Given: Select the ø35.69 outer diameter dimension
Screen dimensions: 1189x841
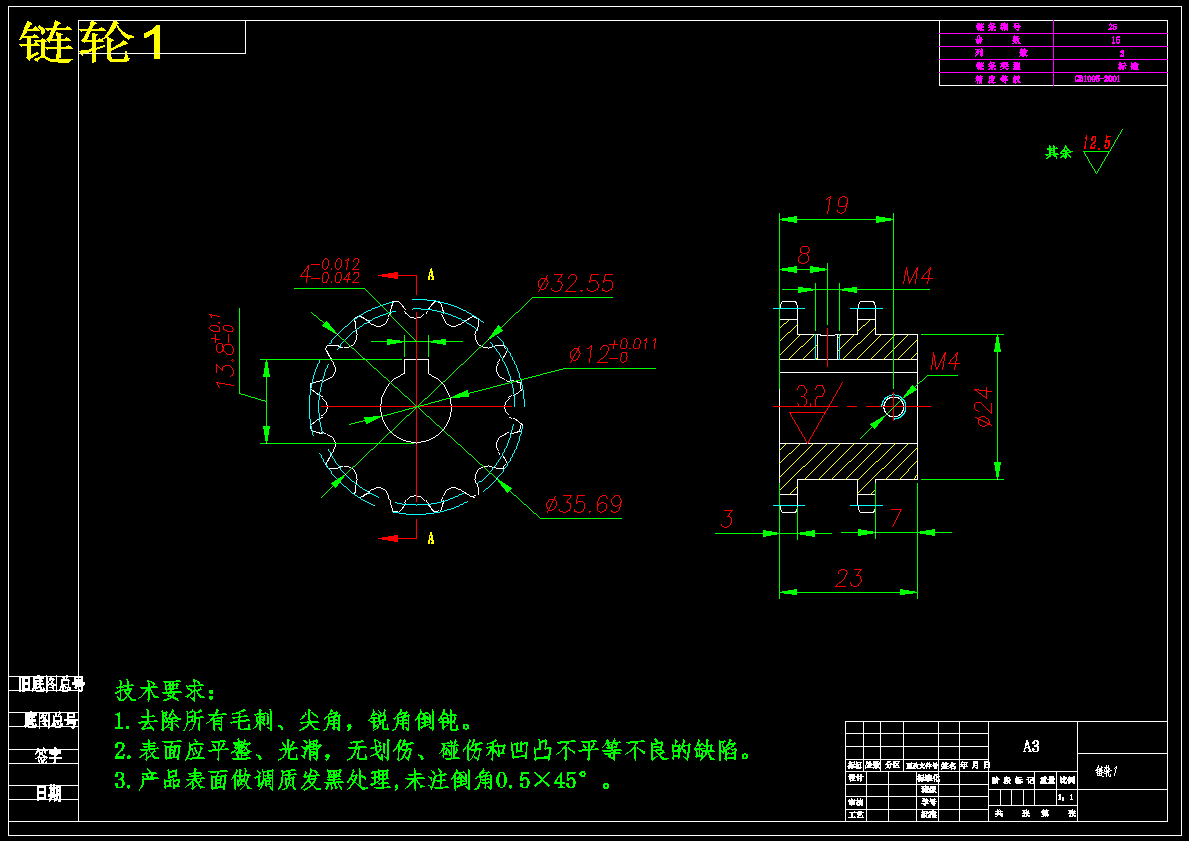Looking at the screenshot, I should pos(584,504).
